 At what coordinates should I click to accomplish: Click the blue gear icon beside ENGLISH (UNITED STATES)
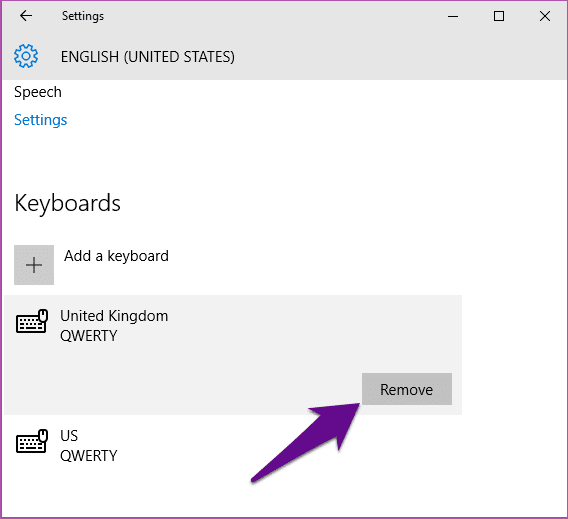click(x=26, y=56)
